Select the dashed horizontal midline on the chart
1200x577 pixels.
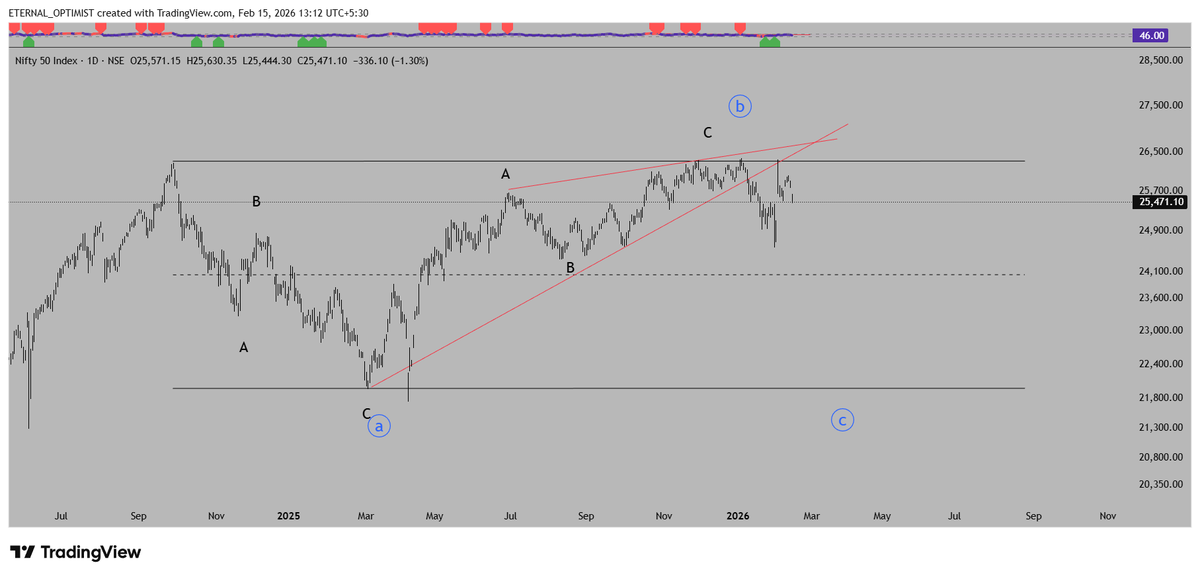pyautogui.click(x=599, y=275)
